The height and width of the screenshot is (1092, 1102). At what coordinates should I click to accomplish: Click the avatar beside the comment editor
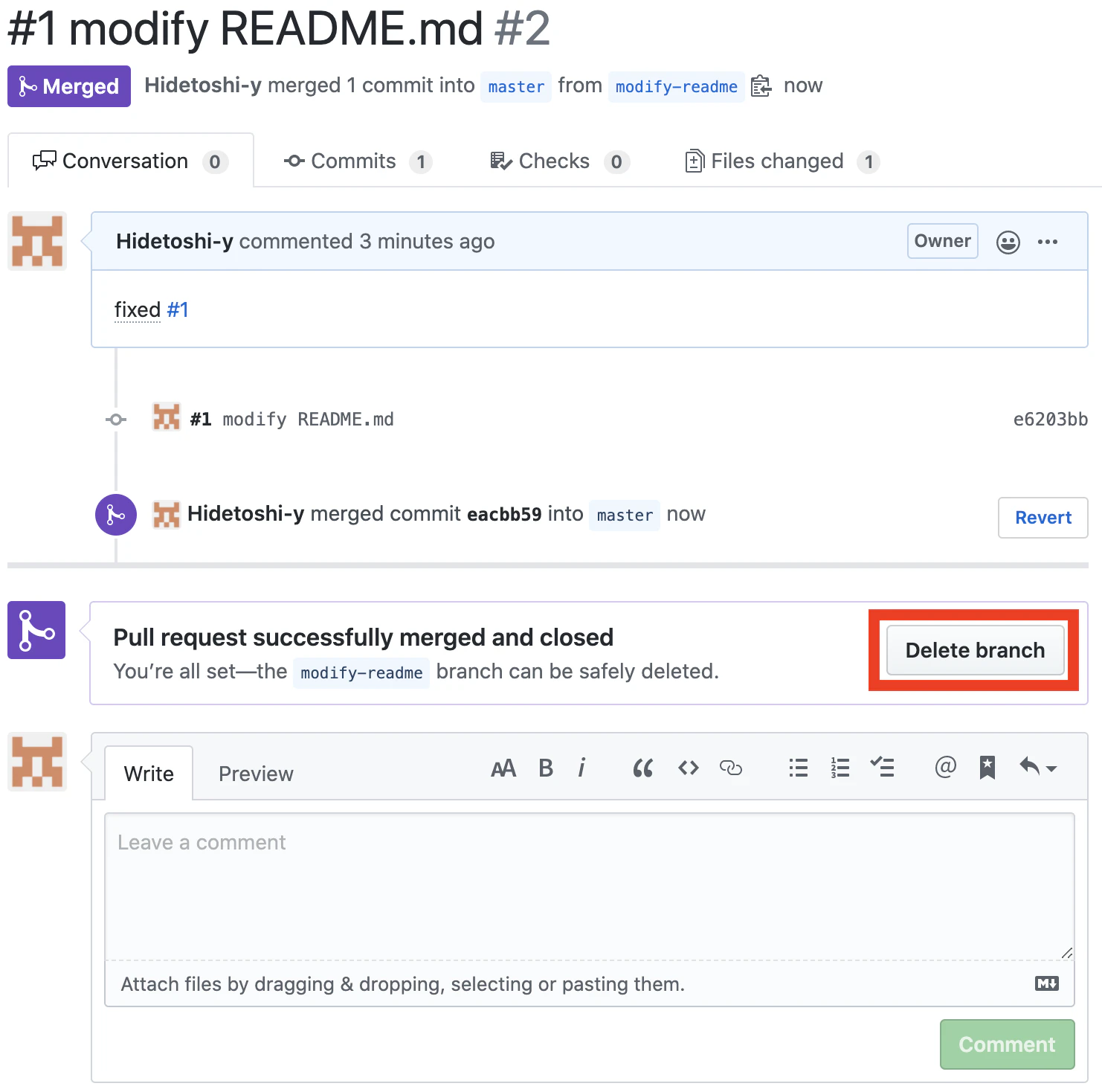pyautogui.click(x=37, y=762)
